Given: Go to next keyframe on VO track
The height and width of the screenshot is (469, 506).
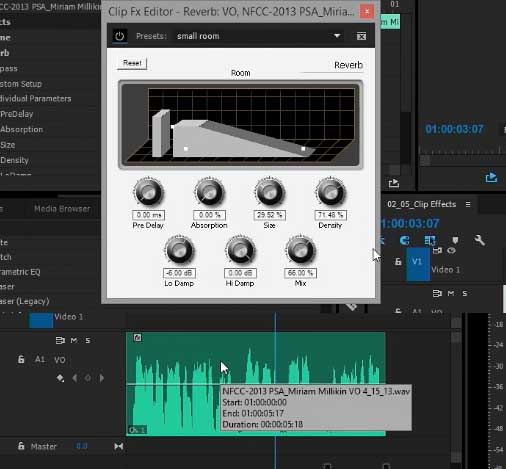Looking at the screenshot, I should (102, 378).
